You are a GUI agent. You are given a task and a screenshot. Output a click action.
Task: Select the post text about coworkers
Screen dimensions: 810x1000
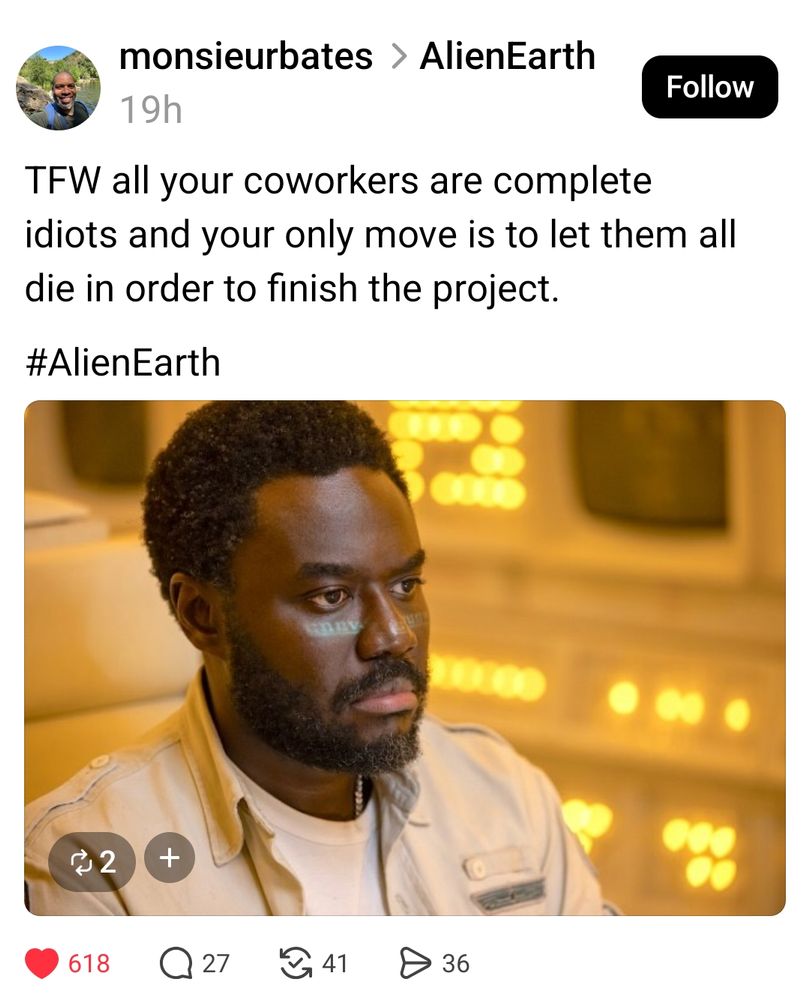(x=381, y=235)
